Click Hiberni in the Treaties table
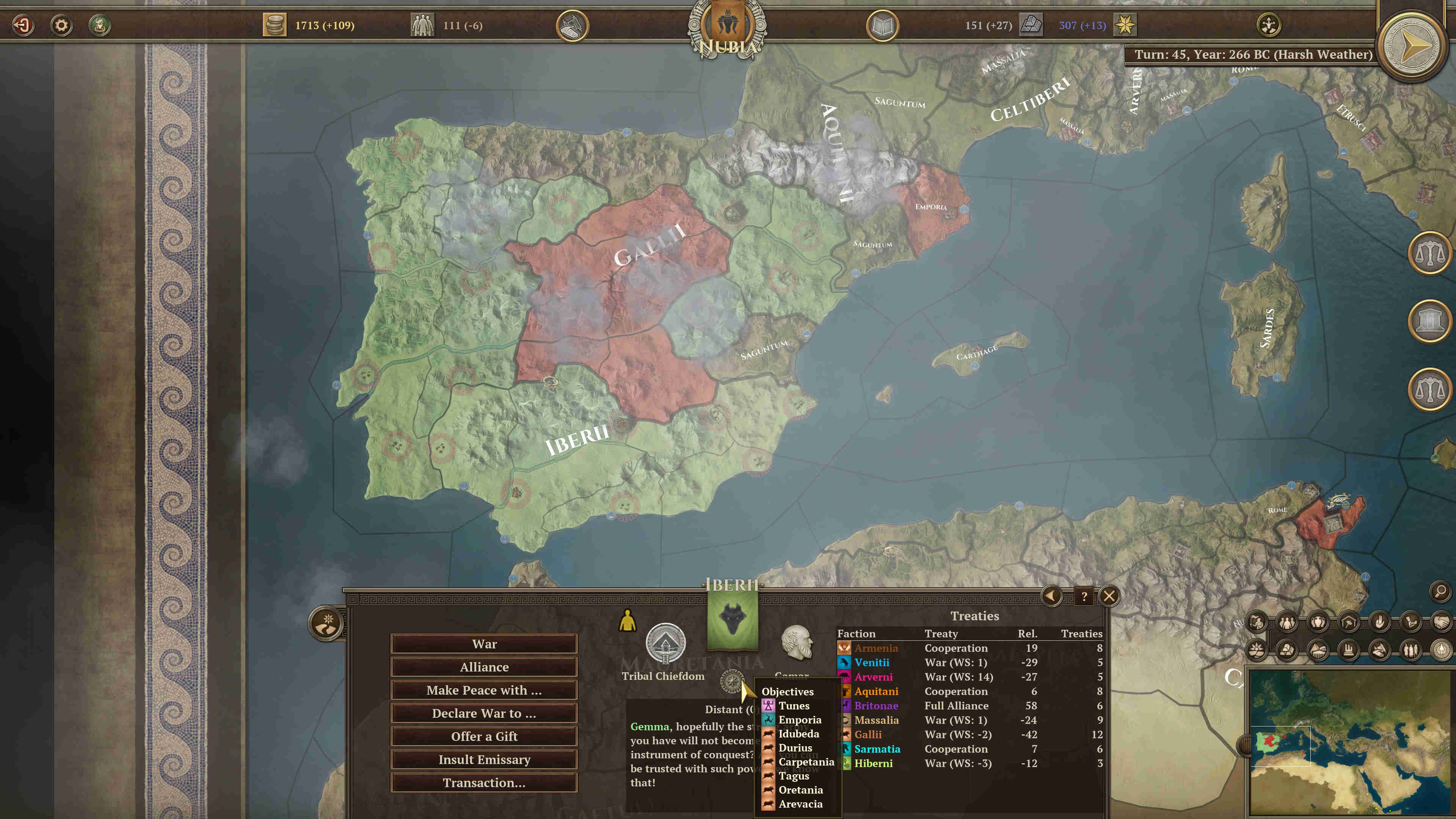 (970, 764)
